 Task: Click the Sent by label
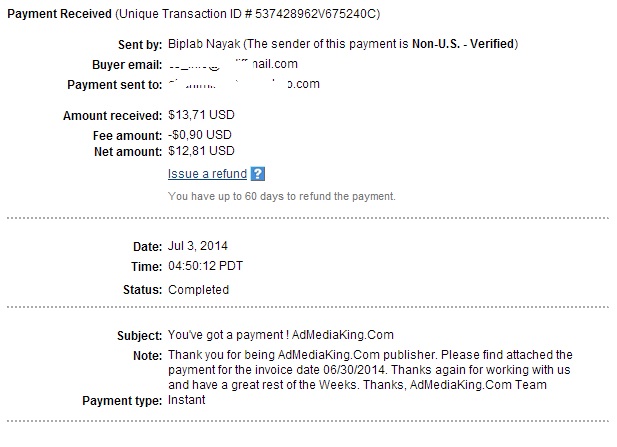click(140, 45)
